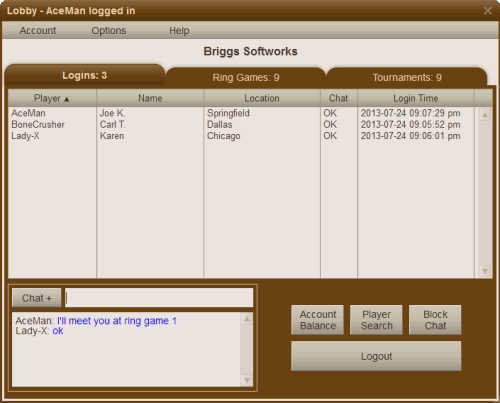Open the Help menu
Viewport: 500px width, 403px height.
pos(179,30)
